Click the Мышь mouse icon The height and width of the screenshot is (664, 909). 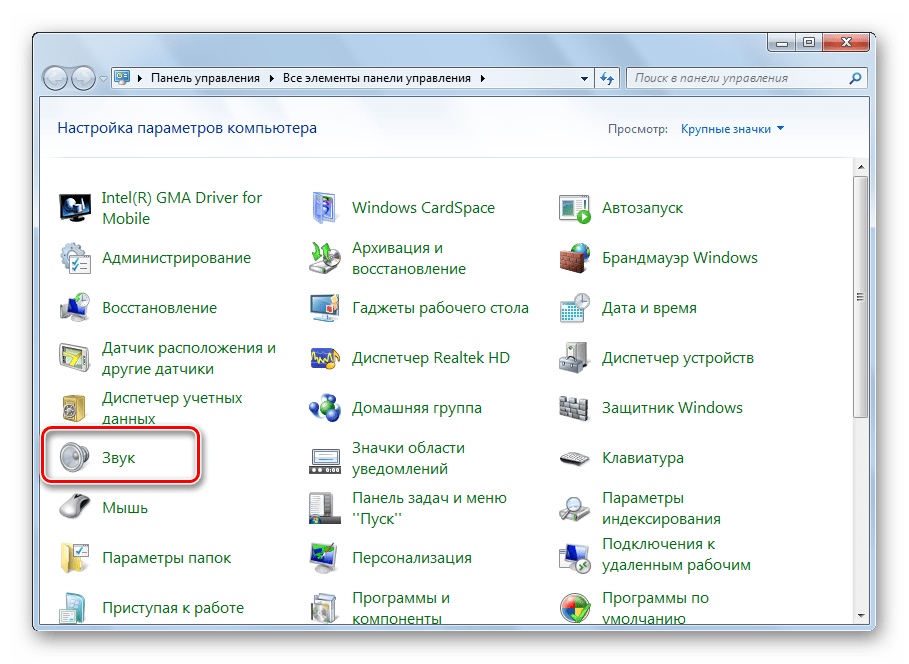[76, 508]
